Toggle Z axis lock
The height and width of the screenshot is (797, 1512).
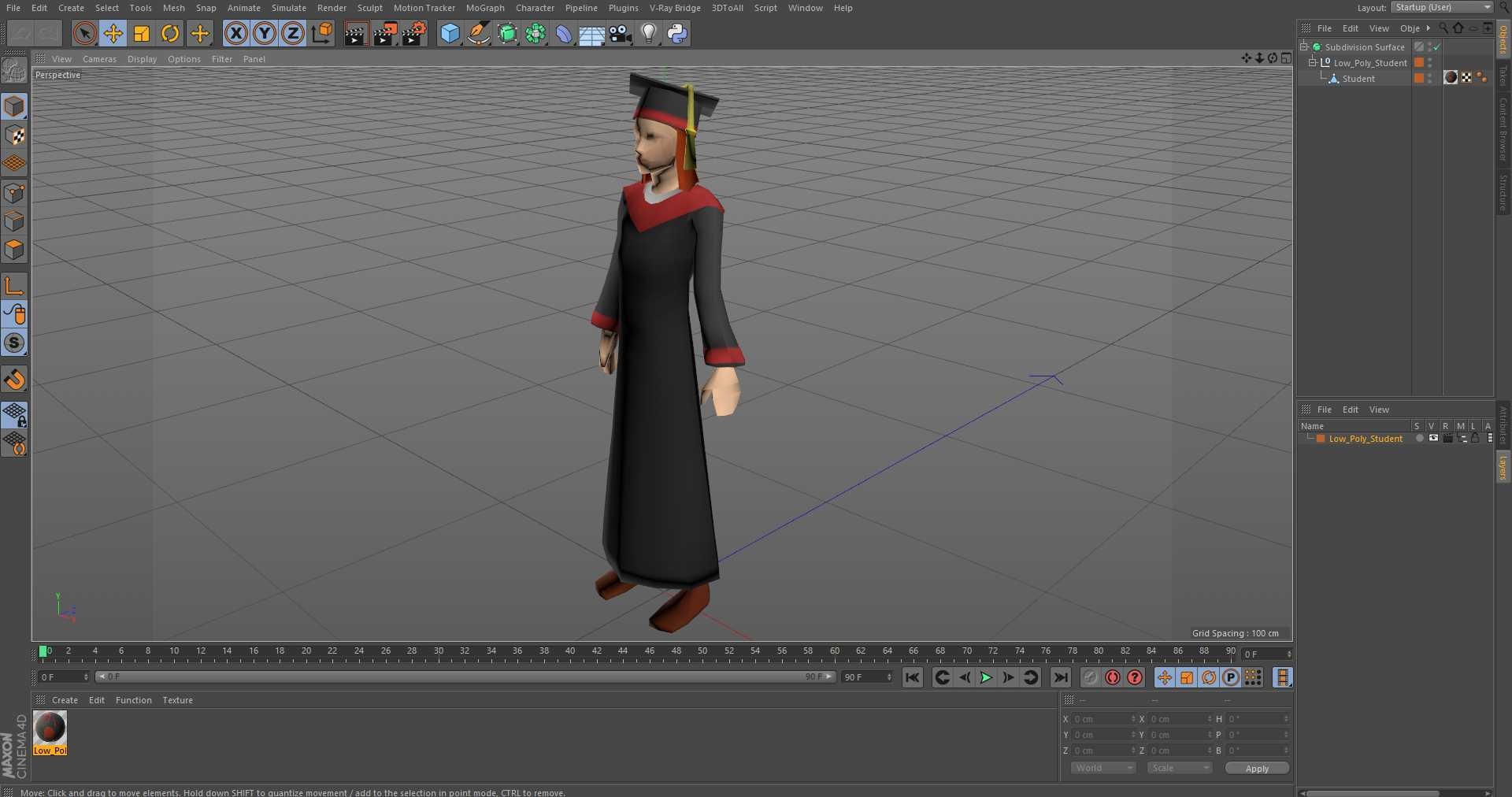[x=293, y=33]
